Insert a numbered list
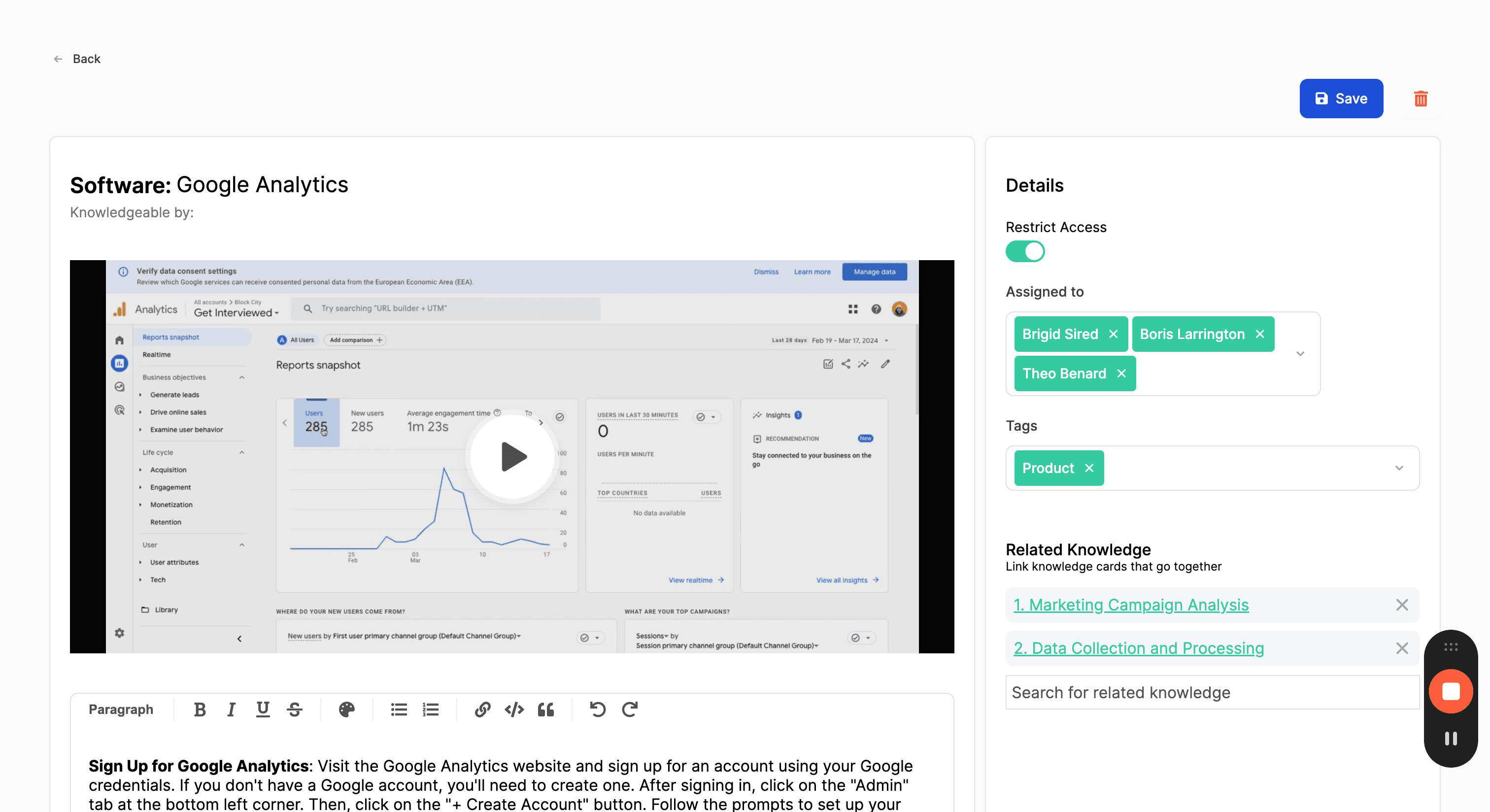This screenshot has width=1490, height=812. (x=431, y=710)
